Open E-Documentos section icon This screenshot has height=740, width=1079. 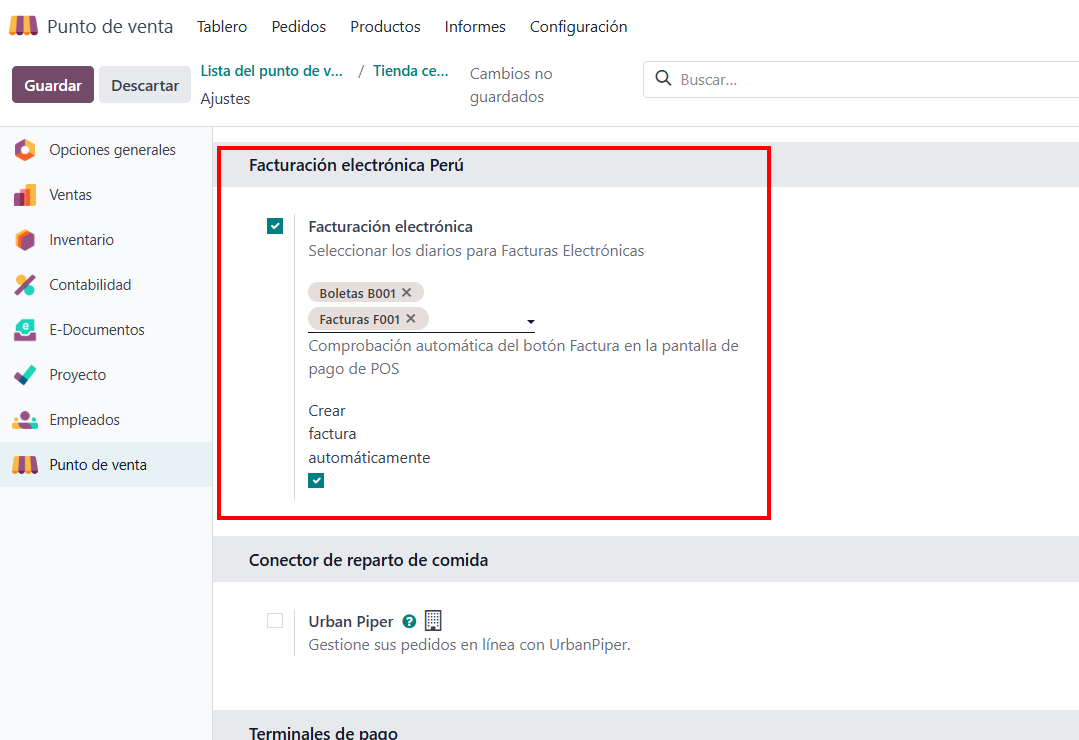tap(25, 330)
